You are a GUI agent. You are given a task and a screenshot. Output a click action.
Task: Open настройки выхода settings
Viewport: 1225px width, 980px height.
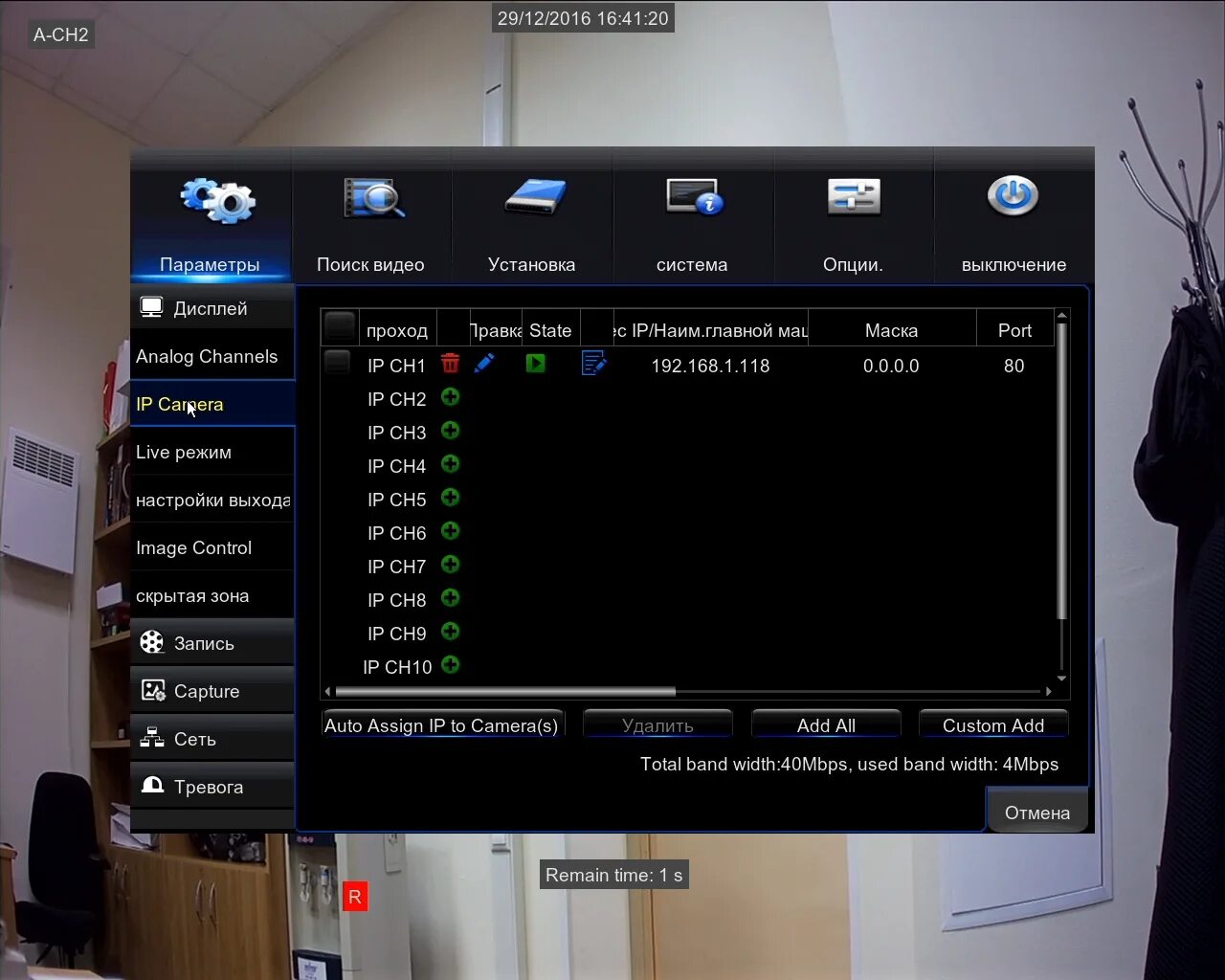click(212, 500)
